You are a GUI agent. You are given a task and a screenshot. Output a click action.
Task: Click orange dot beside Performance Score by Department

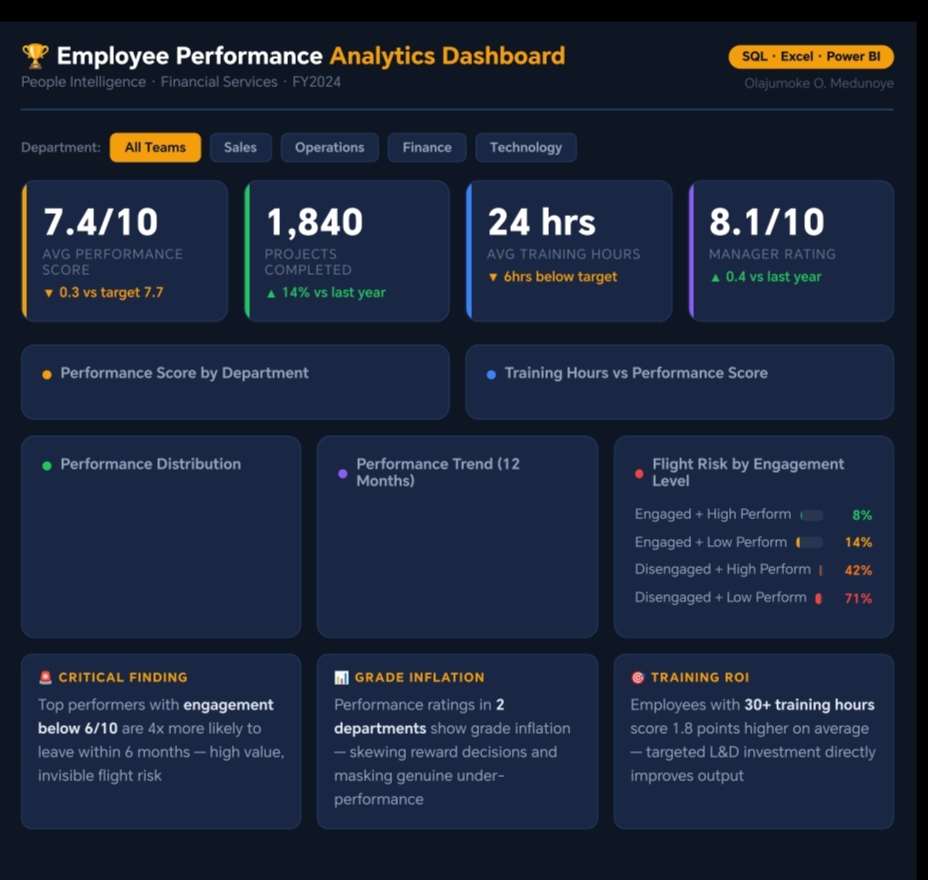tap(46, 374)
